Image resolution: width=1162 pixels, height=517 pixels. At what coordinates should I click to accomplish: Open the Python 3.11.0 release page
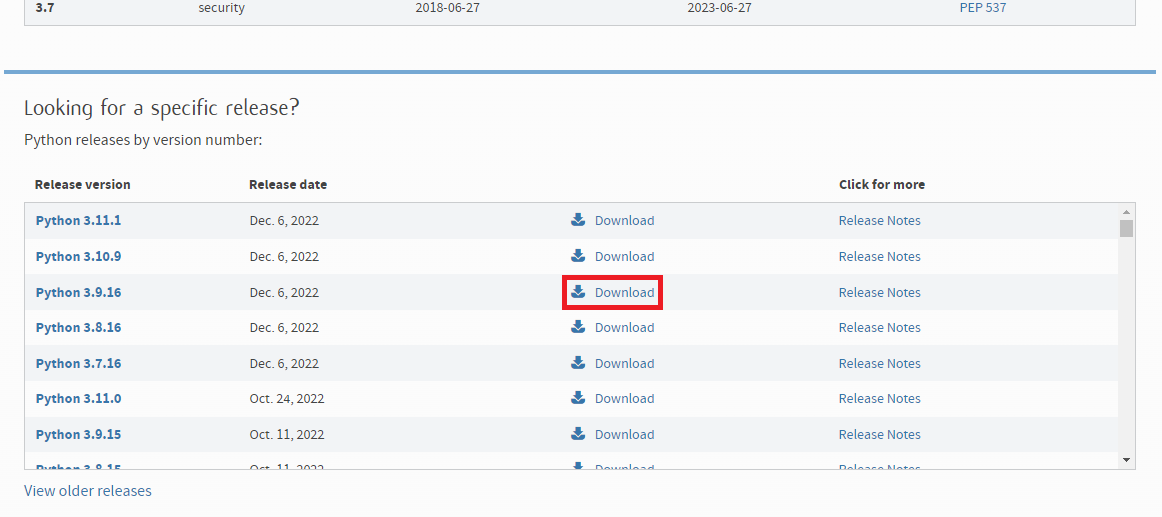[x=78, y=398]
